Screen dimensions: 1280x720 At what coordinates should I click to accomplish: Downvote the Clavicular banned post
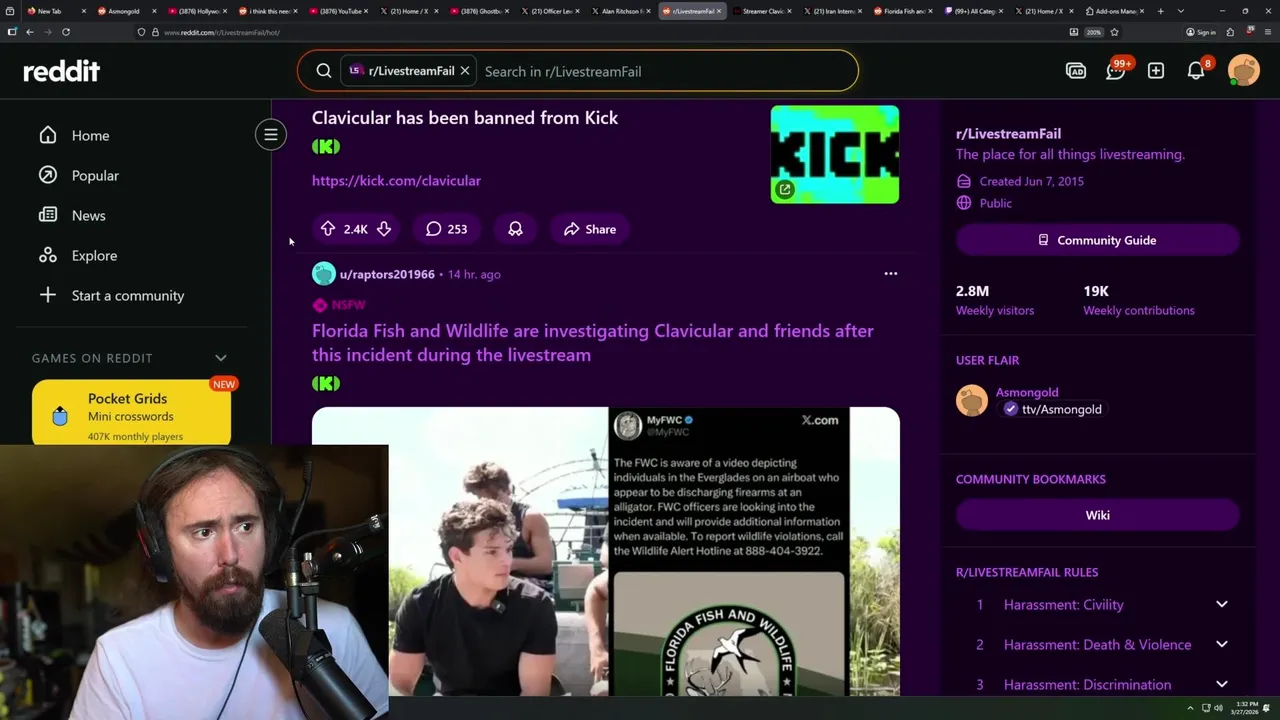(x=384, y=229)
